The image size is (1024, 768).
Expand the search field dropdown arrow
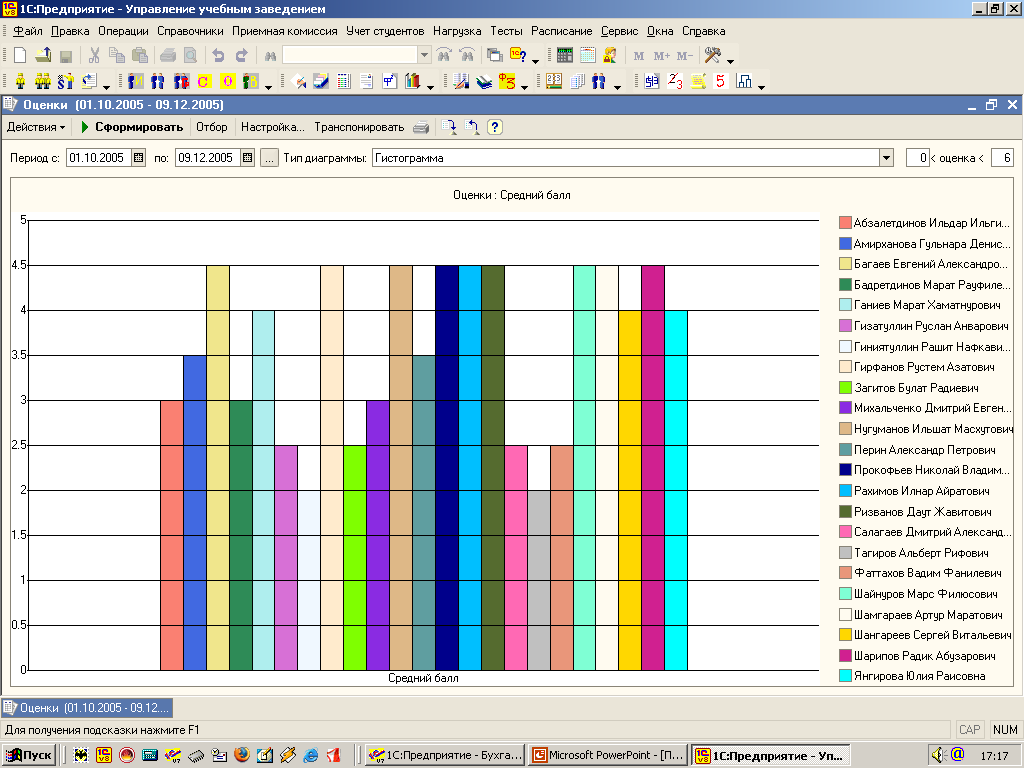pos(424,56)
